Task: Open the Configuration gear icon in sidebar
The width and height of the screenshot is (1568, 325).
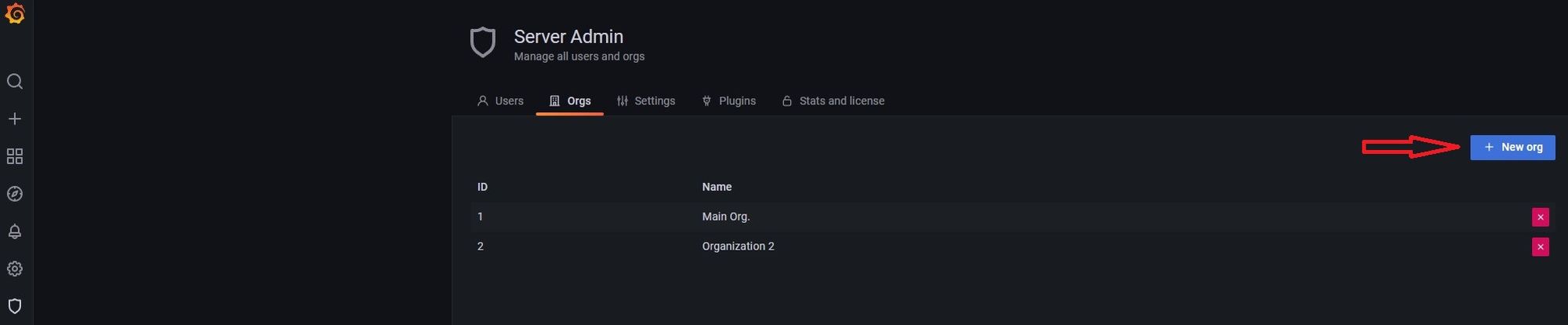Action: pyautogui.click(x=15, y=268)
